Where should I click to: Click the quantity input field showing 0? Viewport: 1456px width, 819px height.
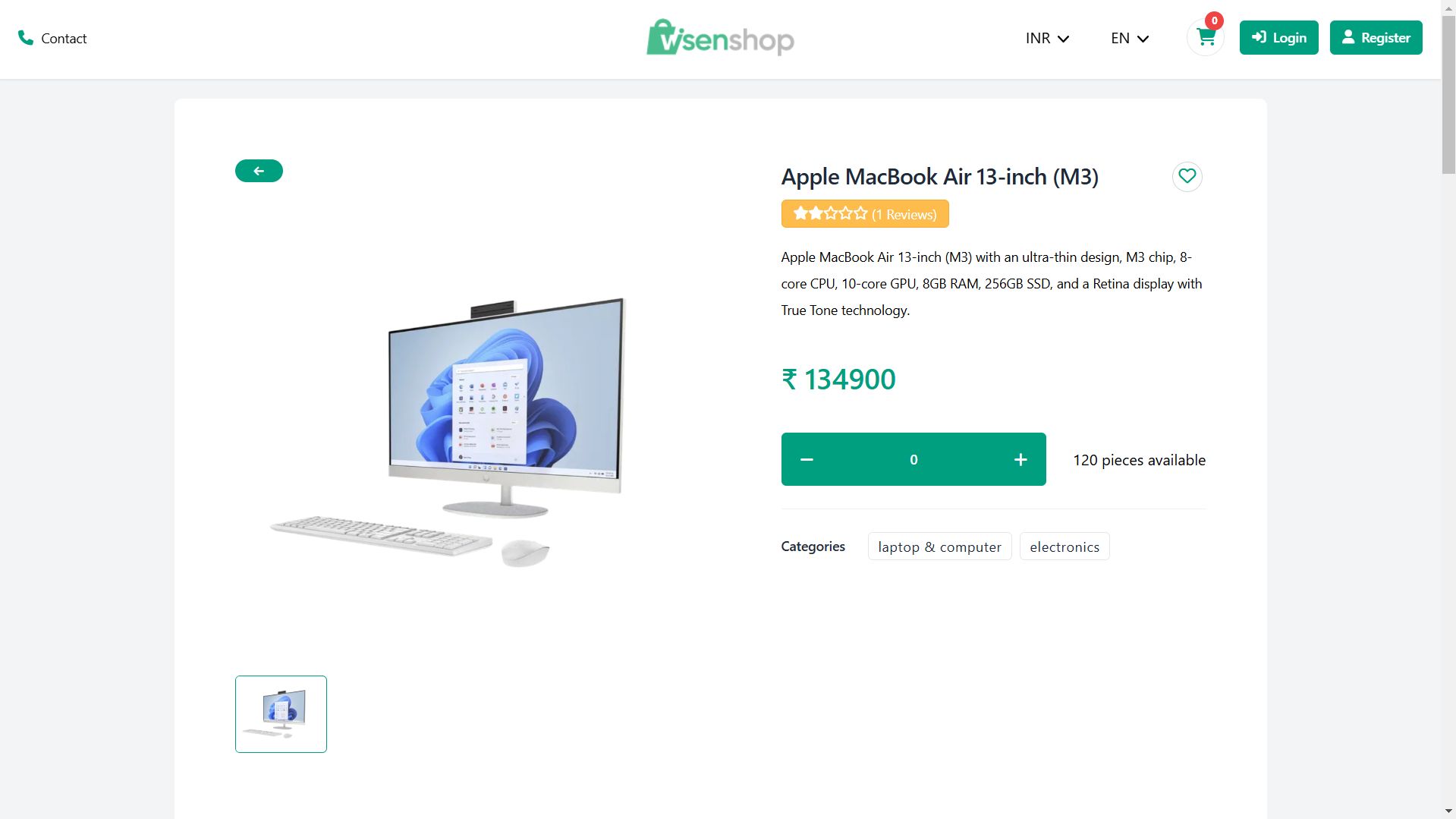tap(914, 459)
